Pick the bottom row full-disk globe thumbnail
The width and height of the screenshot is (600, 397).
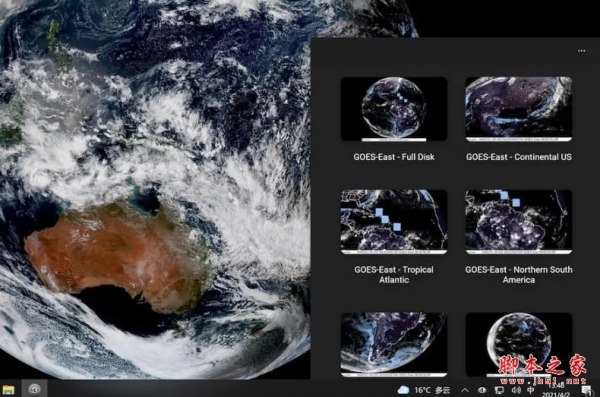pos(518,345)
